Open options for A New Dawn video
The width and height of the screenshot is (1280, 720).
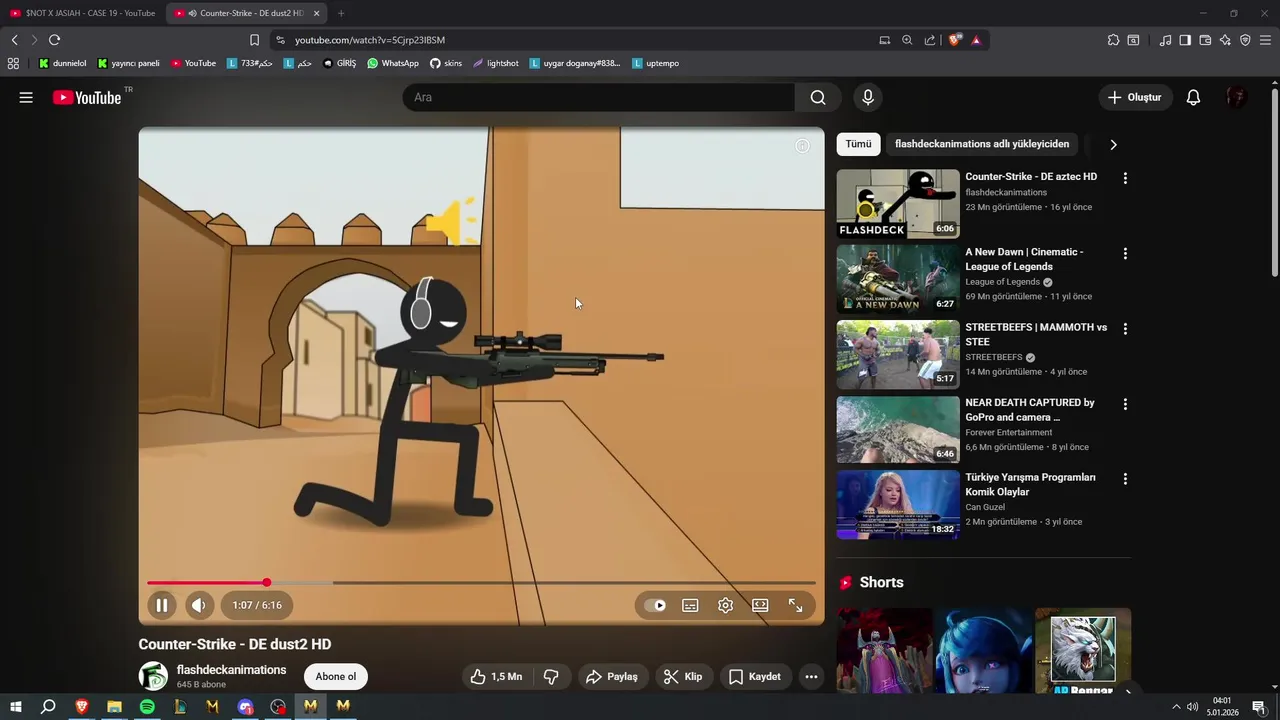(1125, 254)
